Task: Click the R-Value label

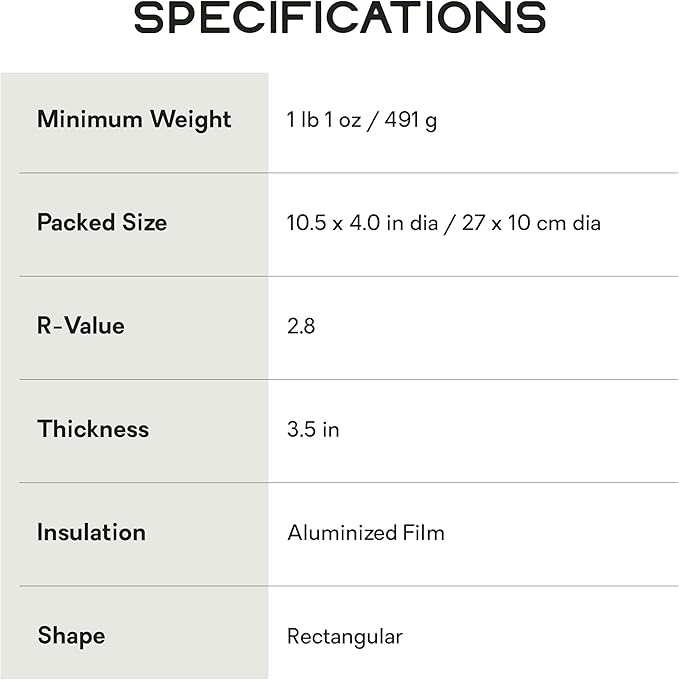Action: [x=81, y=326]
